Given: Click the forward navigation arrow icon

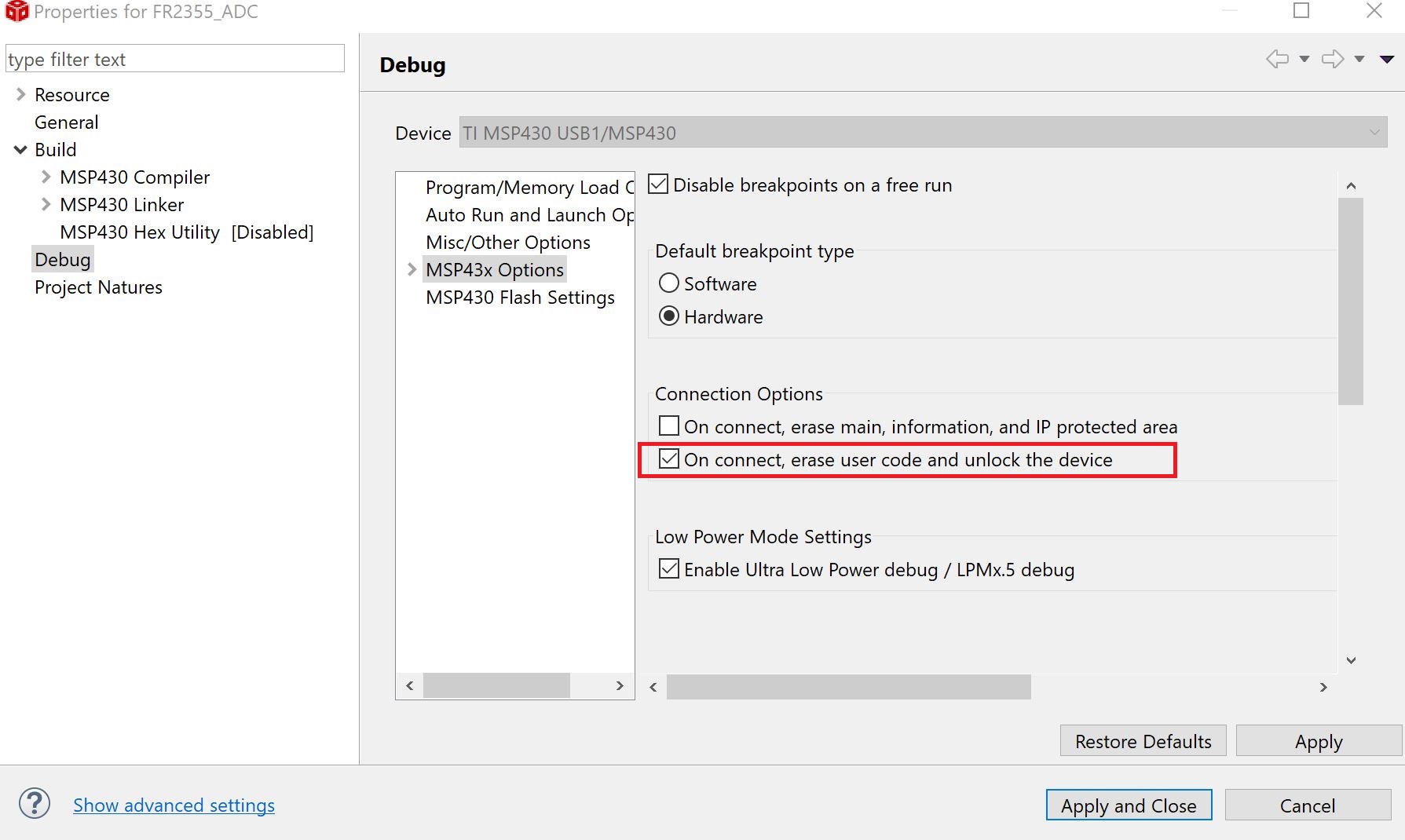Looking at the screenshot, I should pos(1333,59).
